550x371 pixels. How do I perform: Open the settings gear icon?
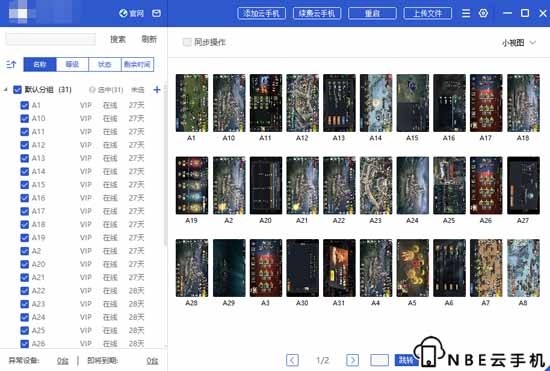coord(483,13)
